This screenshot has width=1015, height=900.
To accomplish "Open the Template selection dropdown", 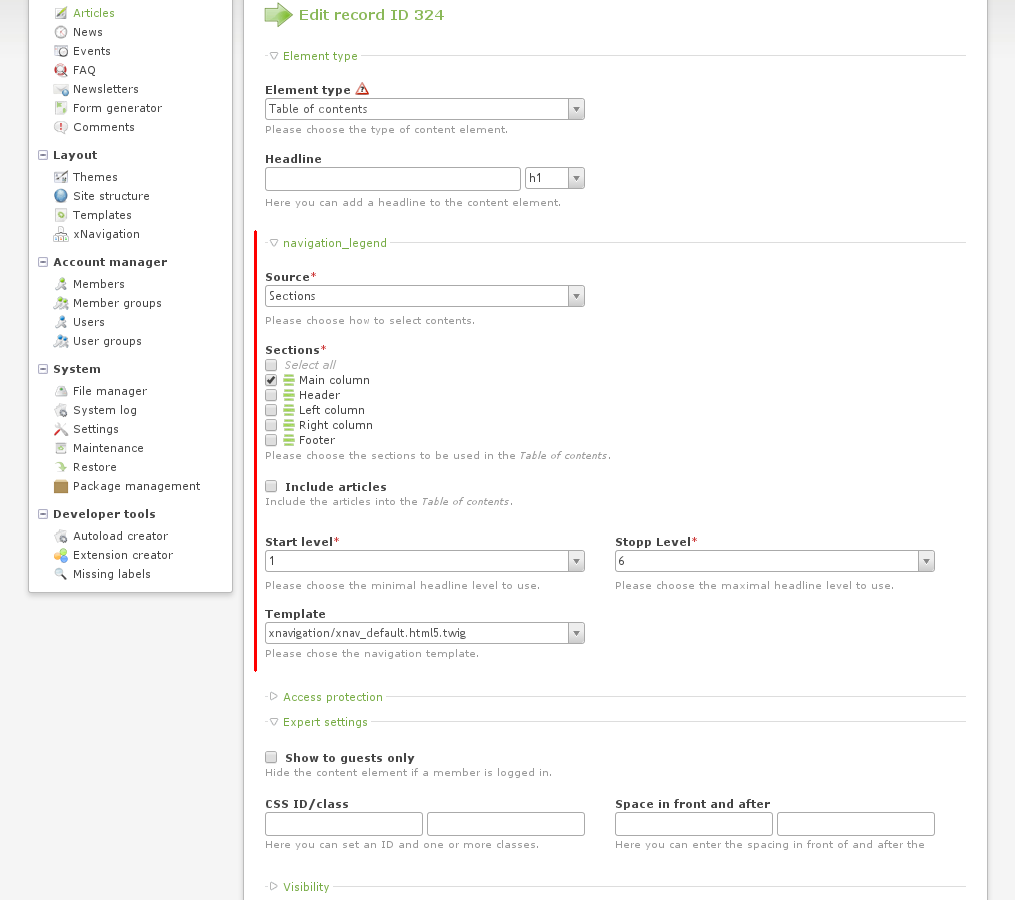I will pyautogui.click(x=424, y=633).
